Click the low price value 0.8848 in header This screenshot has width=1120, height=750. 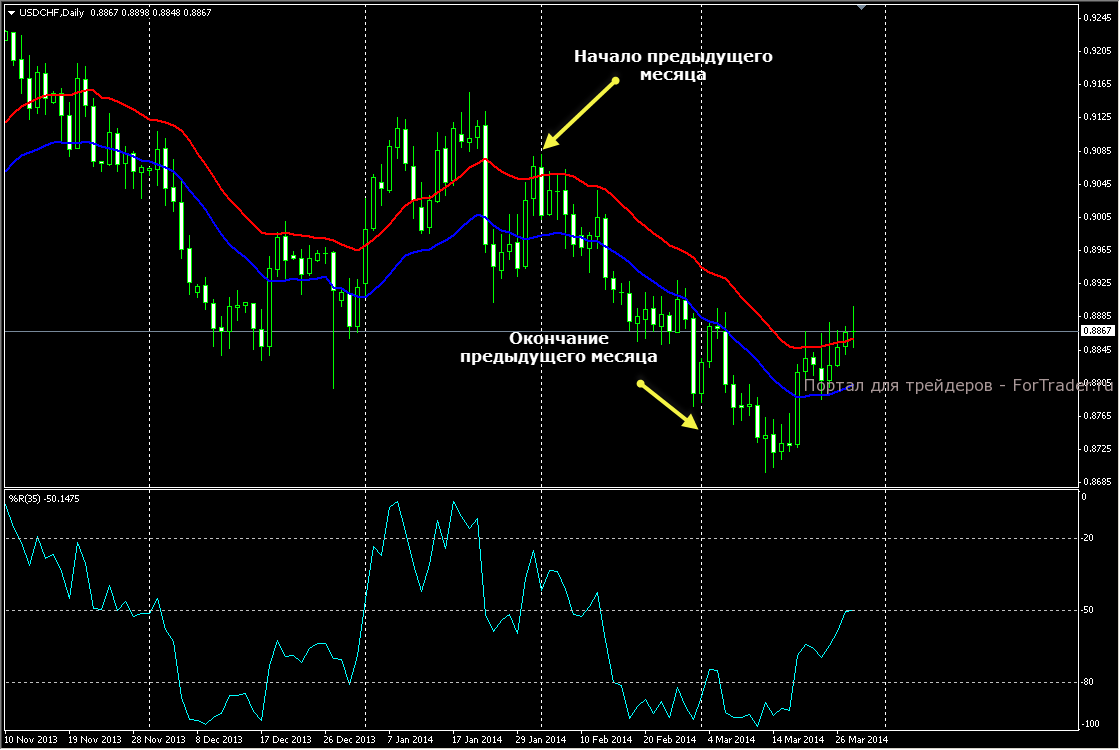[166, 13]
